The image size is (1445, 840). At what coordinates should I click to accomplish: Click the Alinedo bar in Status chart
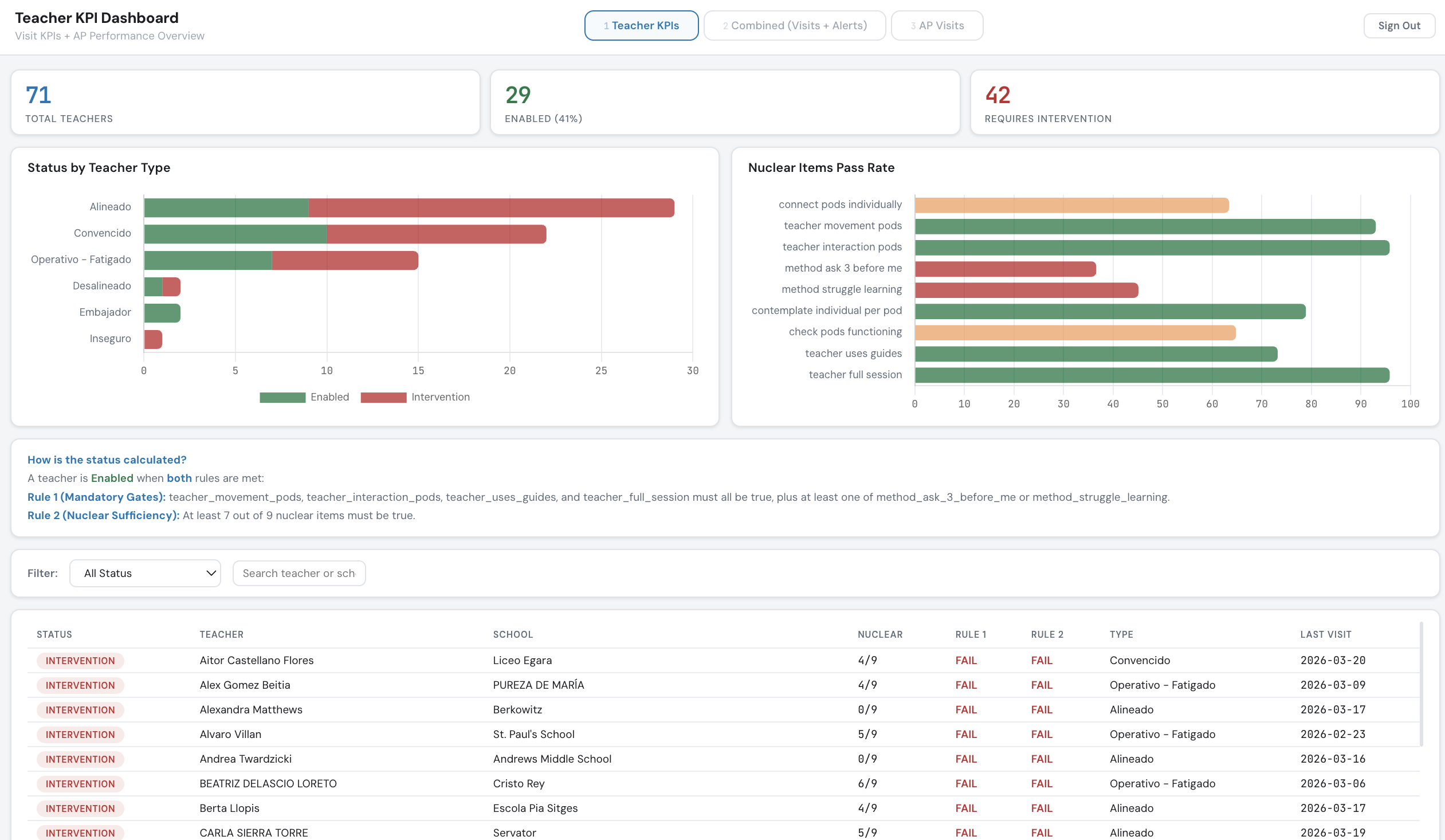click(x=409, y=206)
